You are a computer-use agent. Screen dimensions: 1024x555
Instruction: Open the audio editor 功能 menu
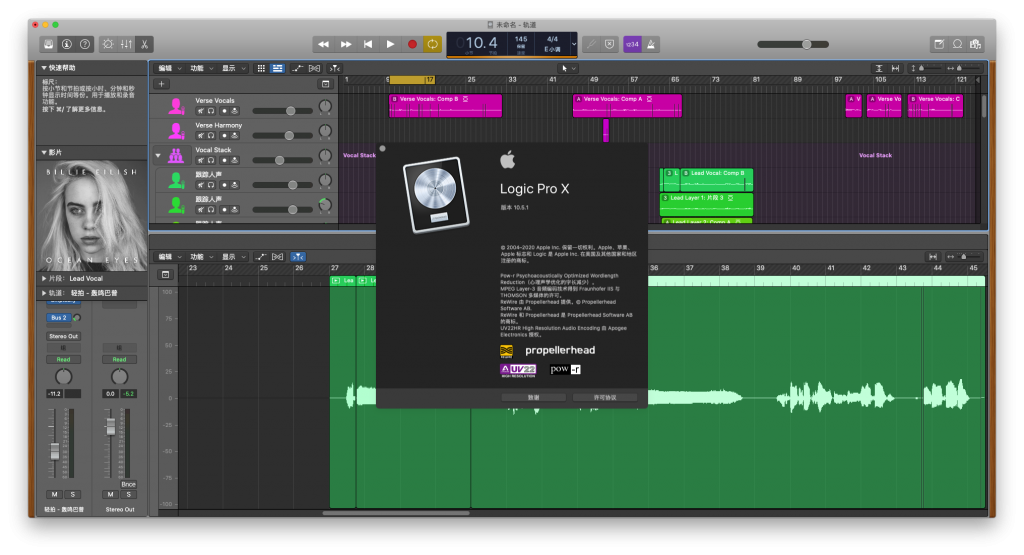(201, 257)
